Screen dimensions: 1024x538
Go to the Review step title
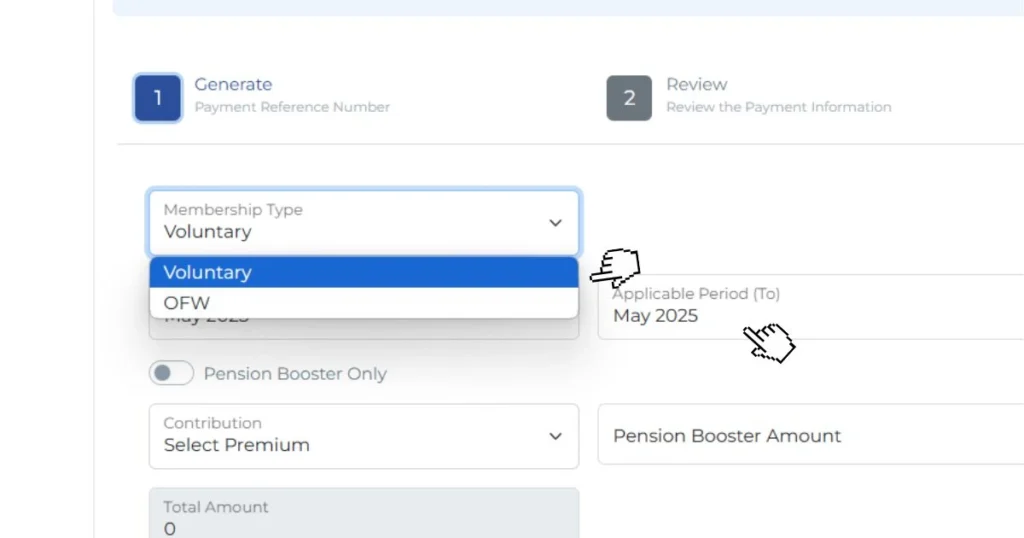[x=696, y=84]
